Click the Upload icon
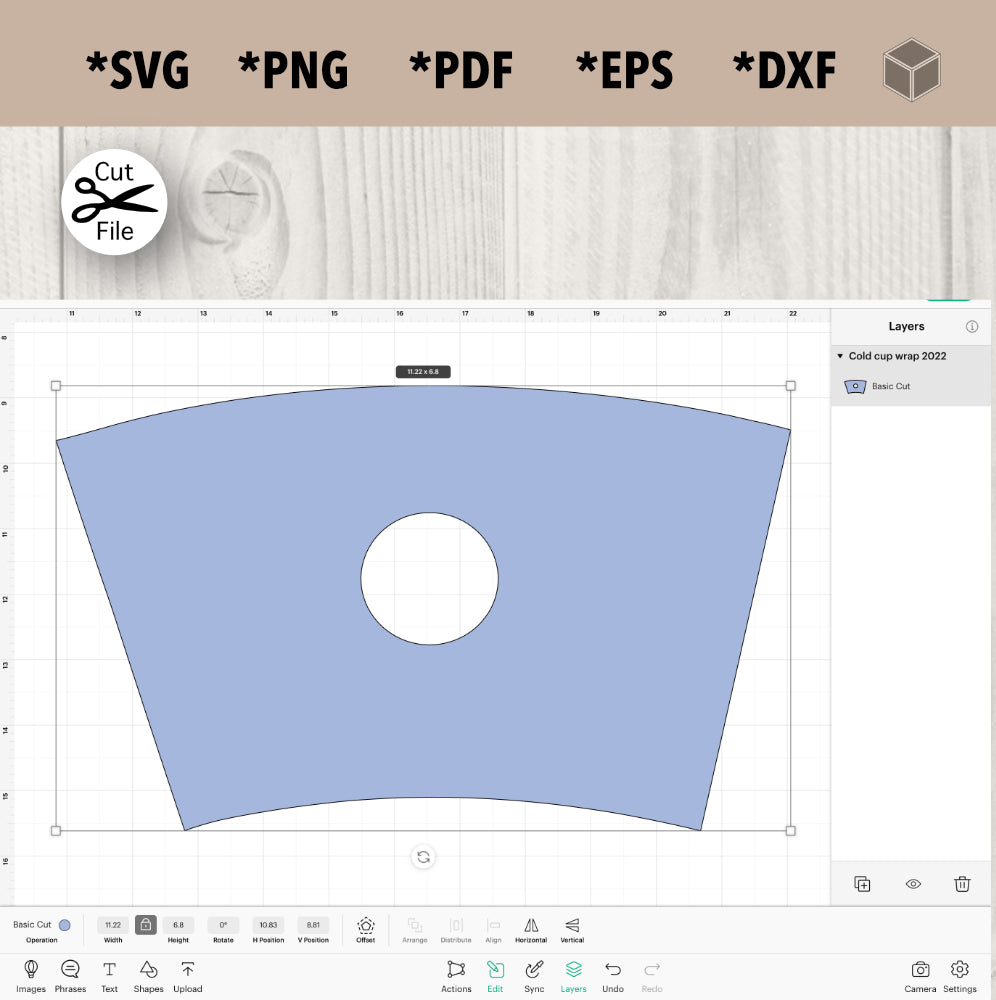Screen dimensions: 996x1000 click(x=187, y=970)
